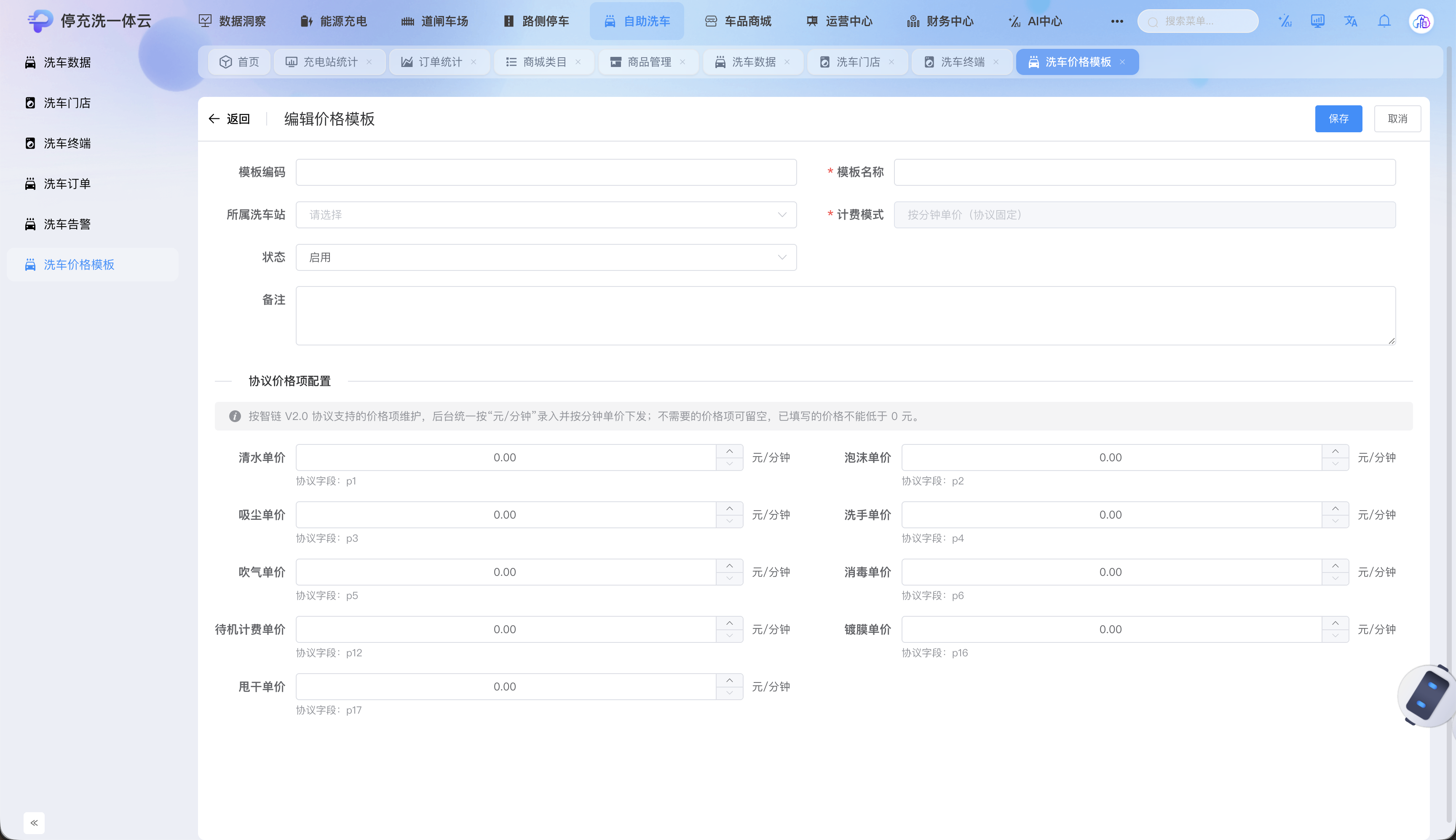Open the AI中心 top menu
The width and height of the screenshot is (1456, 840).
[1035, 21]
